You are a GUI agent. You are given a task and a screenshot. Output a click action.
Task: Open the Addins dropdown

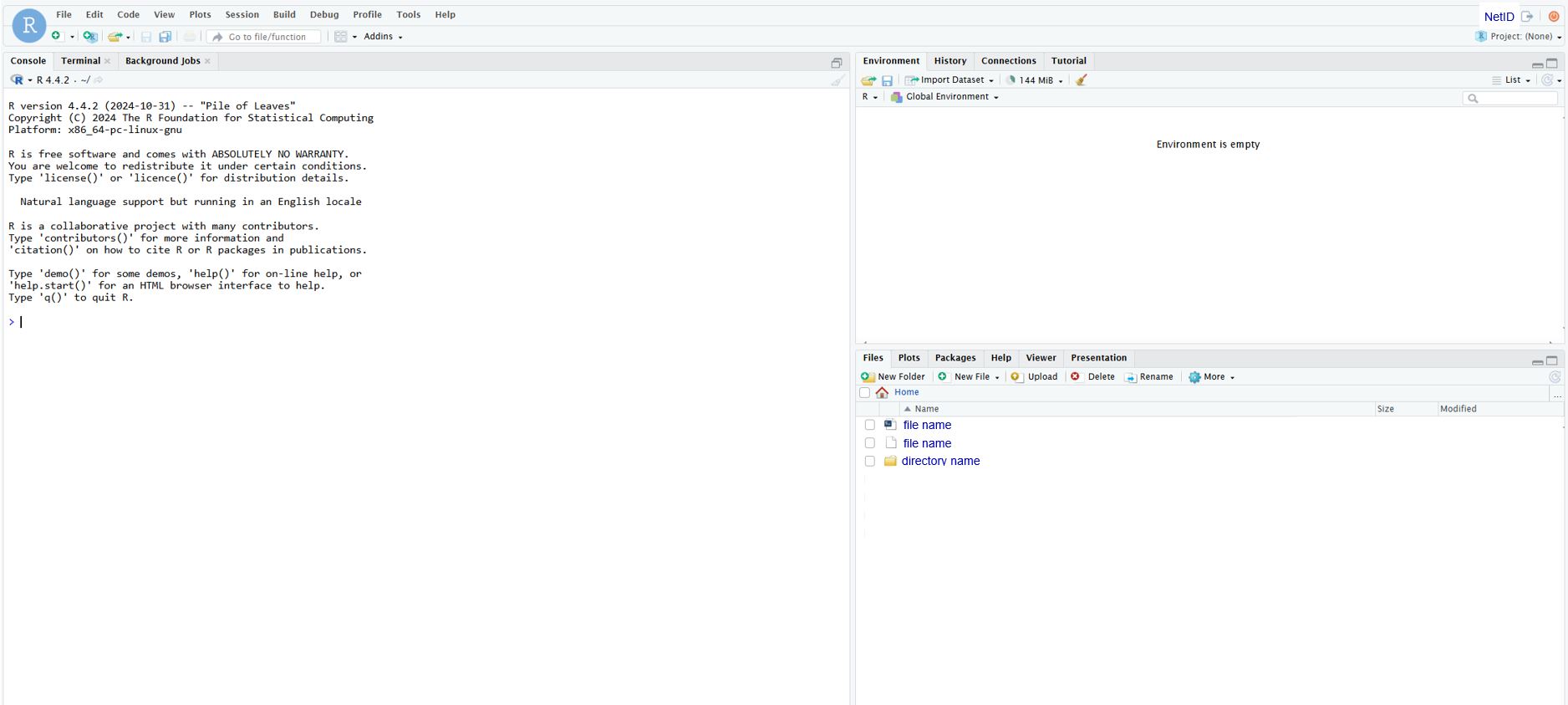(x=383, y=37)
